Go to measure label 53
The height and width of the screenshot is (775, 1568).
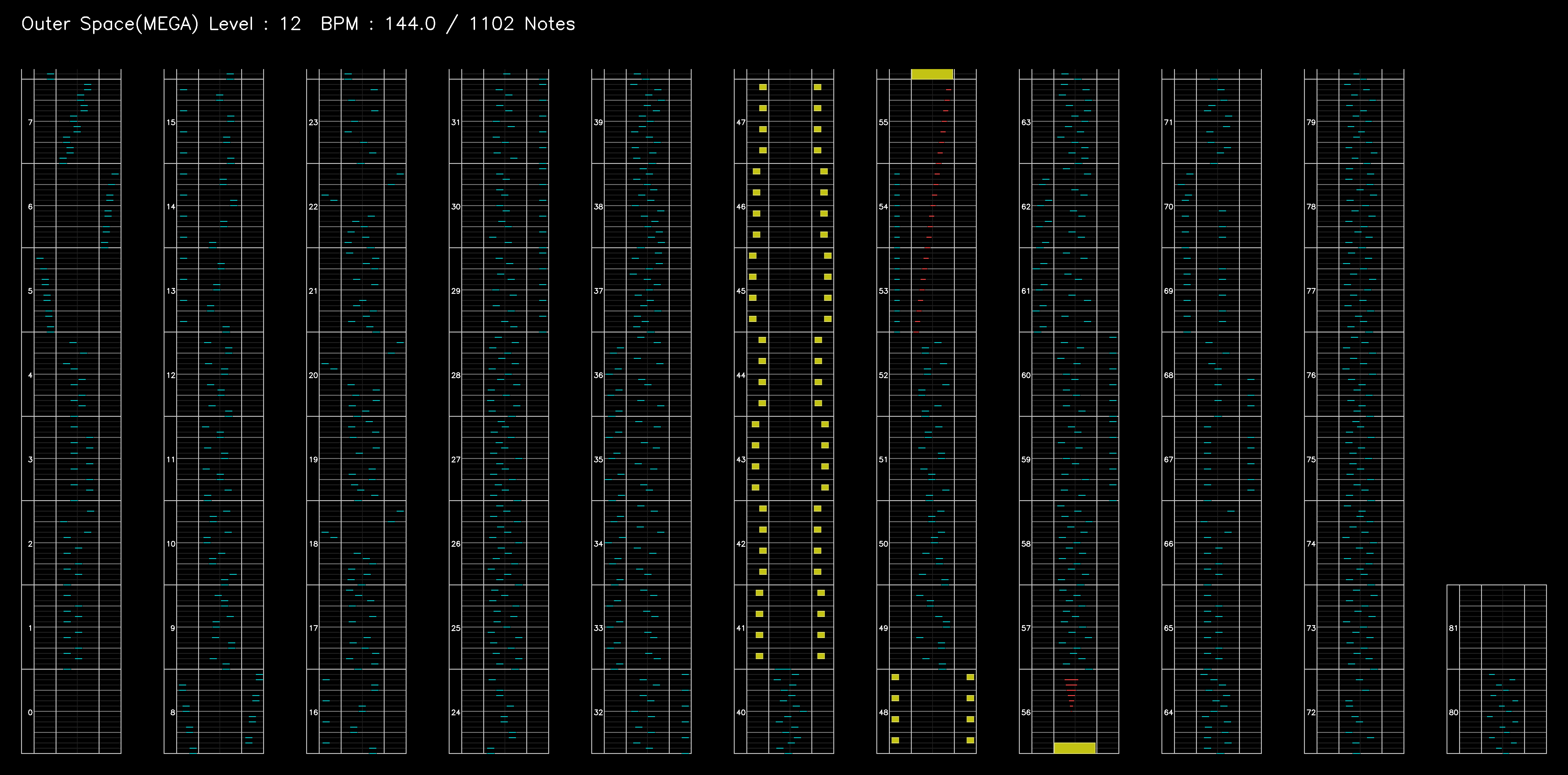883,291
